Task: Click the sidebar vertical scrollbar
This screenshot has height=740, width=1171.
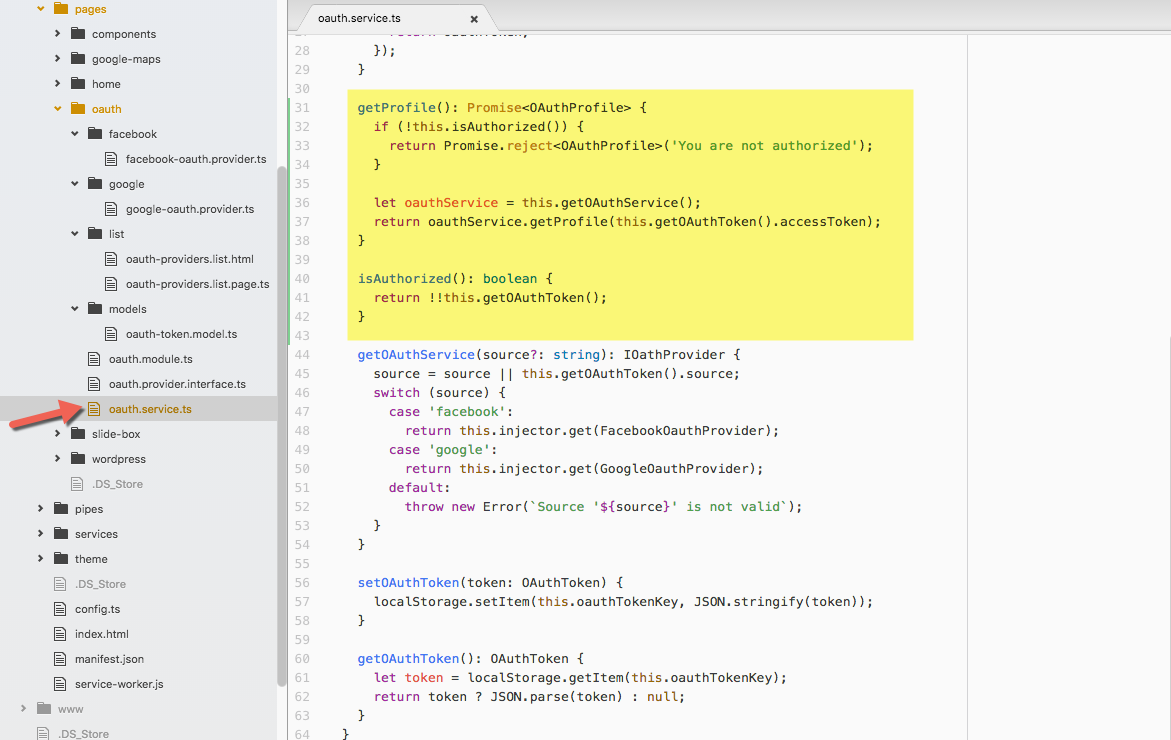Action: click(x=282, y=426)
